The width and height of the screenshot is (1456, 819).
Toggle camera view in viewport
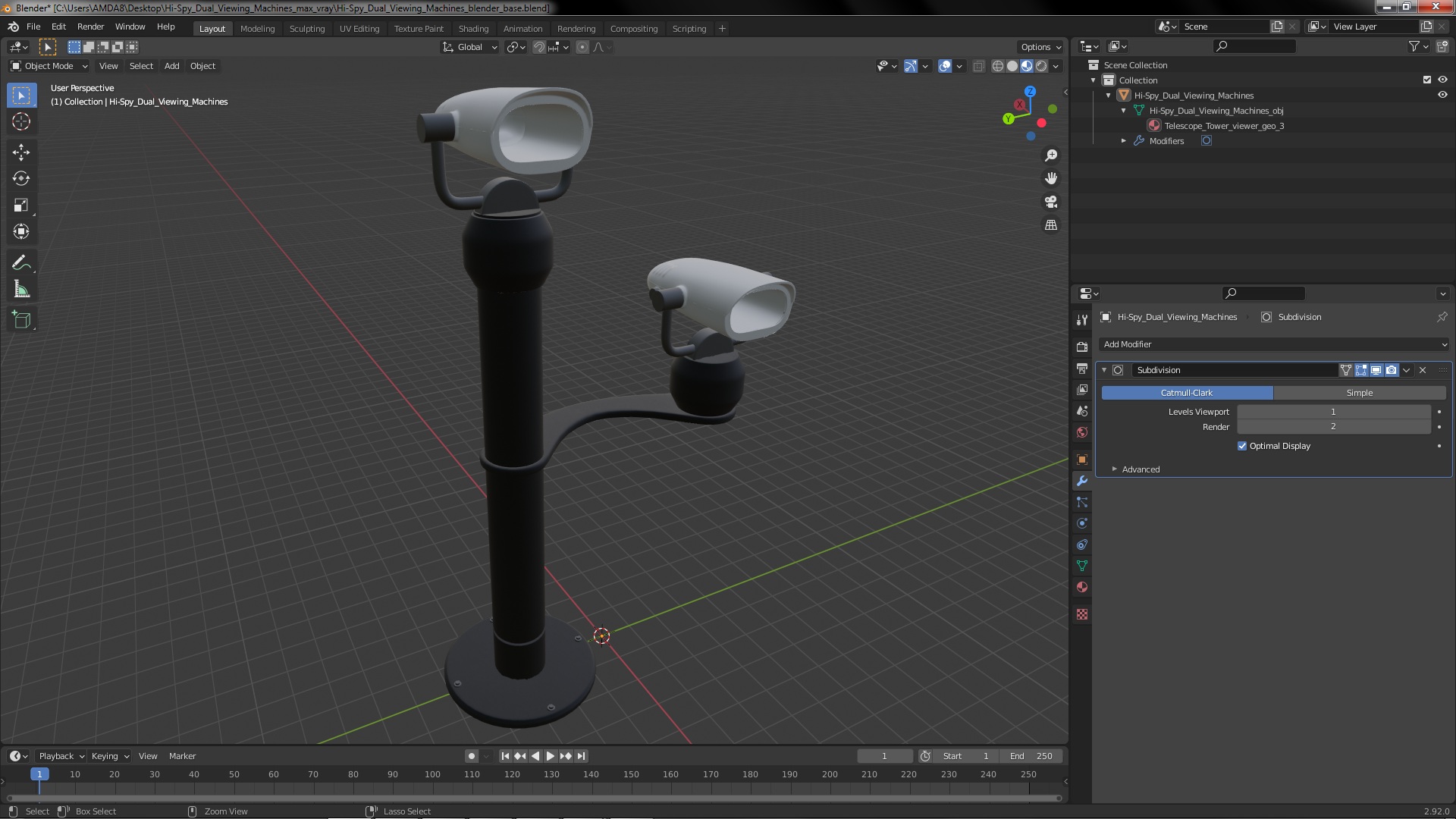point(1051,202)
